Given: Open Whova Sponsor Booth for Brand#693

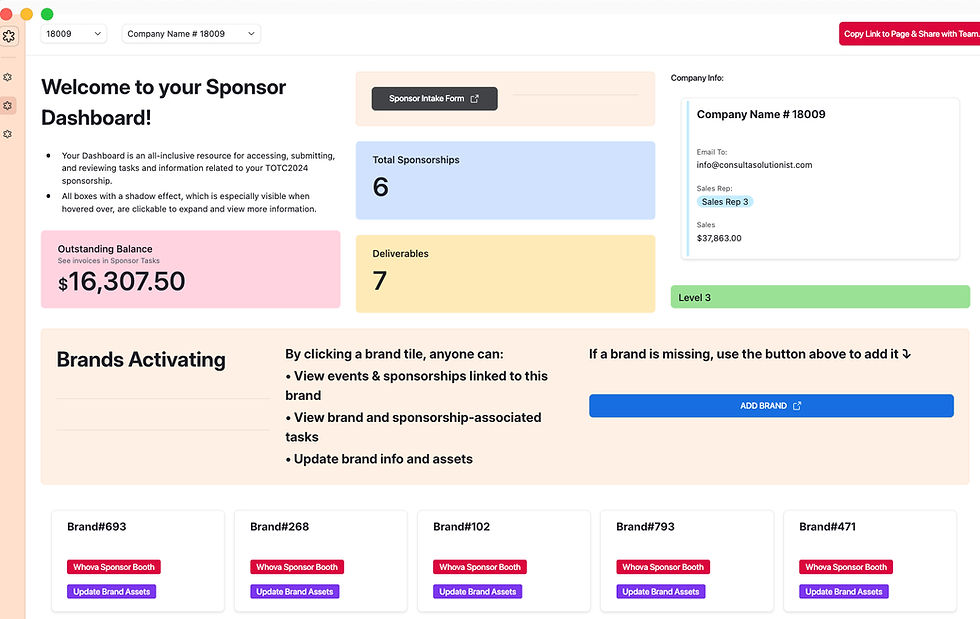Looking at the screenshot, I should [113, 566].
